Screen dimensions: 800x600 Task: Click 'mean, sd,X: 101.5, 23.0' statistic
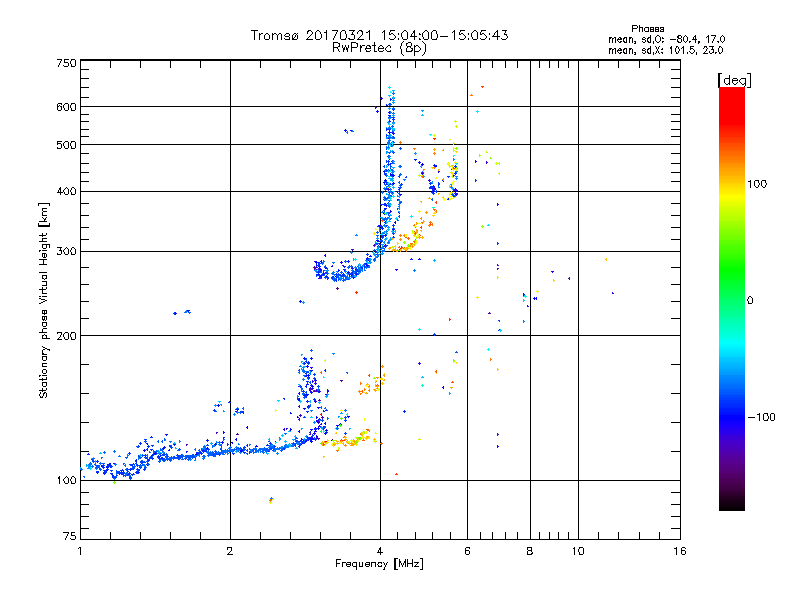[665, 50]
